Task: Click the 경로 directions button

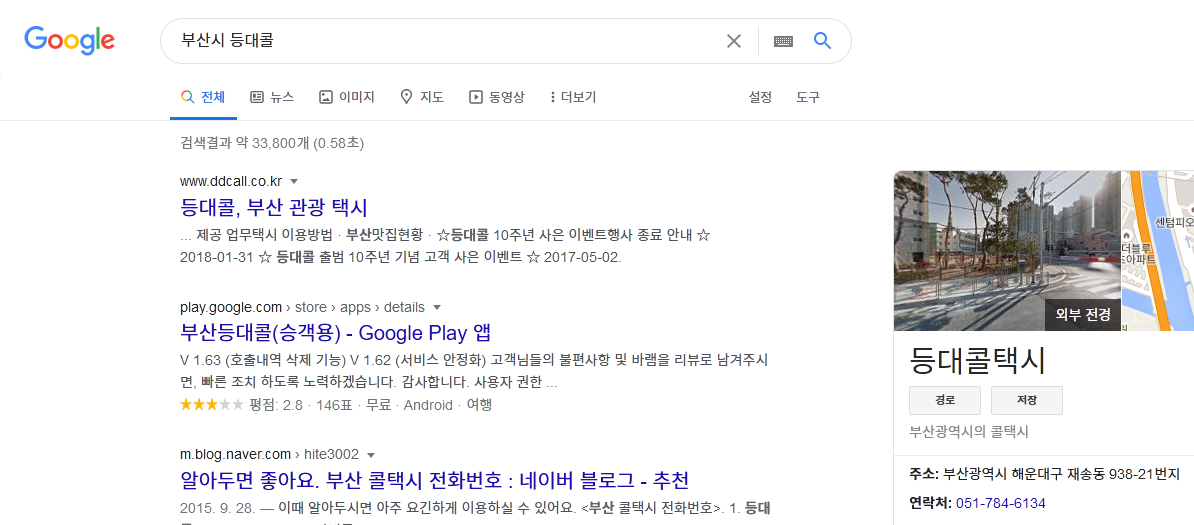Action: pos(944,400)
